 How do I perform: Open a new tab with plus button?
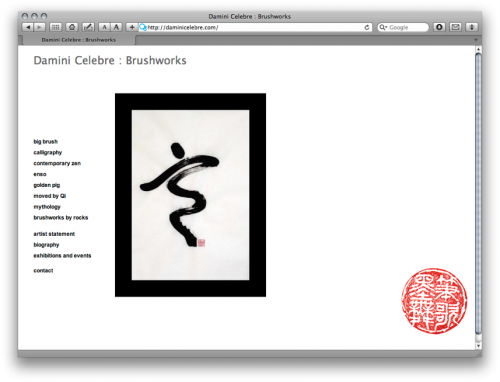pyautogui.click(x=476, y=40)
